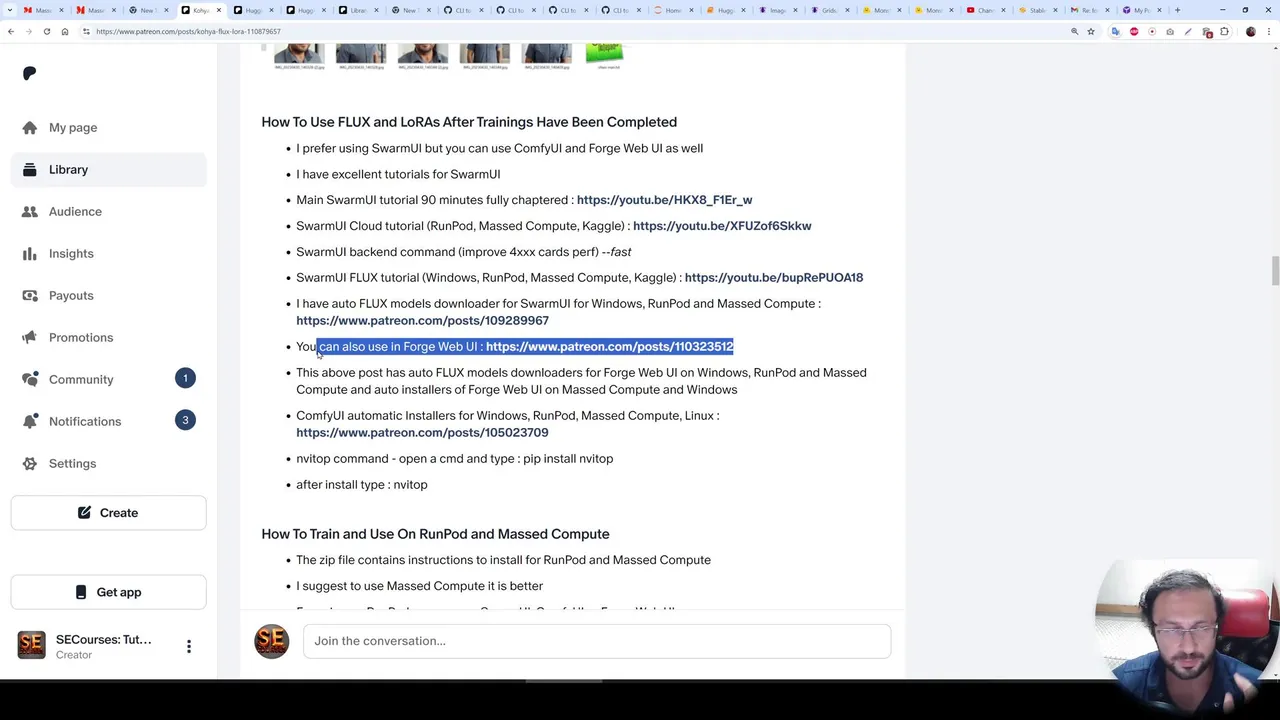This screenshot has width=1280, height=720.
Task: Click the zoom magnifier icon in address bar
Action: [x=1074, y=31]
